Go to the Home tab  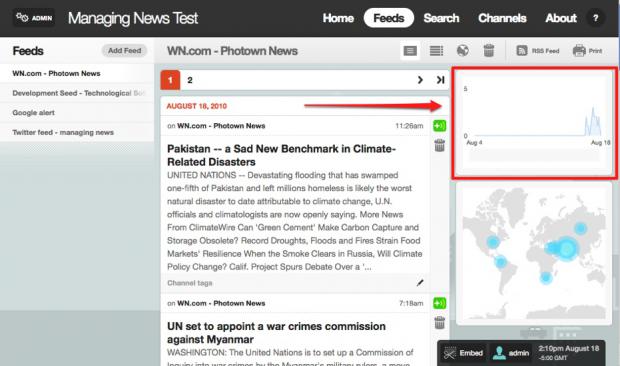338,18
